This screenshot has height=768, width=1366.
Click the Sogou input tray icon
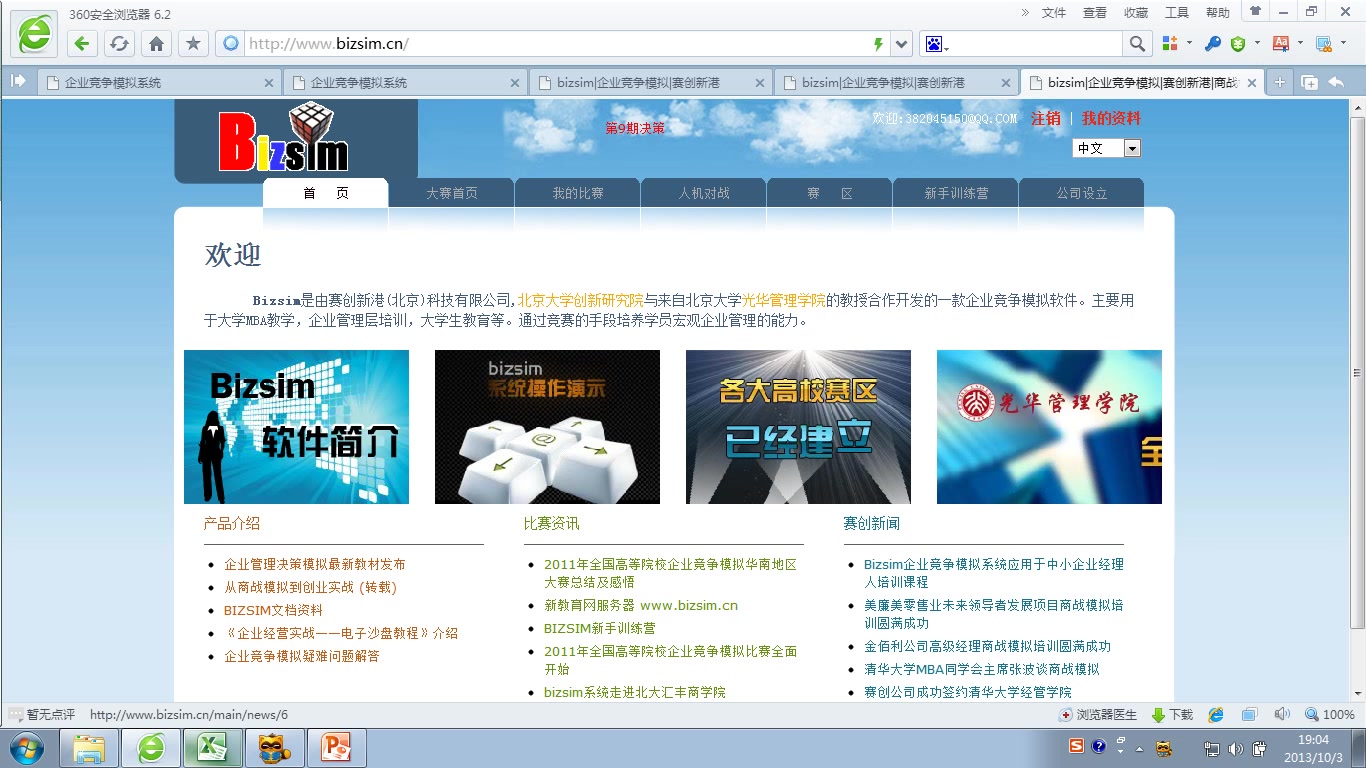pyautogui.click(x=1077, y=746)
